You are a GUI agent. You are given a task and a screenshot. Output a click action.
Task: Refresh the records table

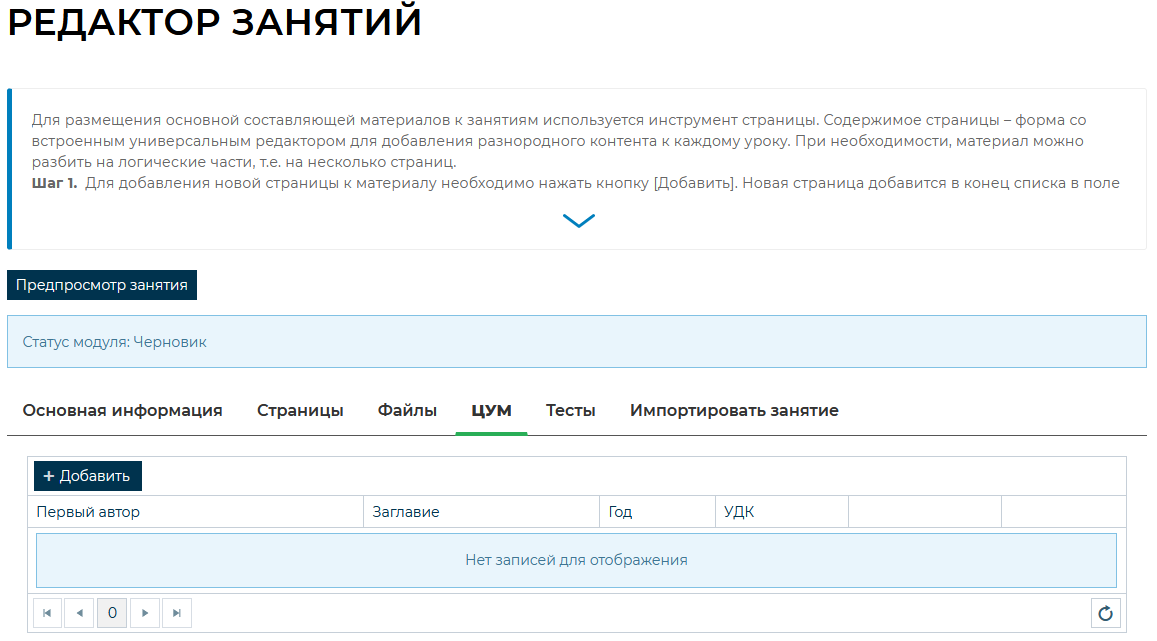[1105, 614]
